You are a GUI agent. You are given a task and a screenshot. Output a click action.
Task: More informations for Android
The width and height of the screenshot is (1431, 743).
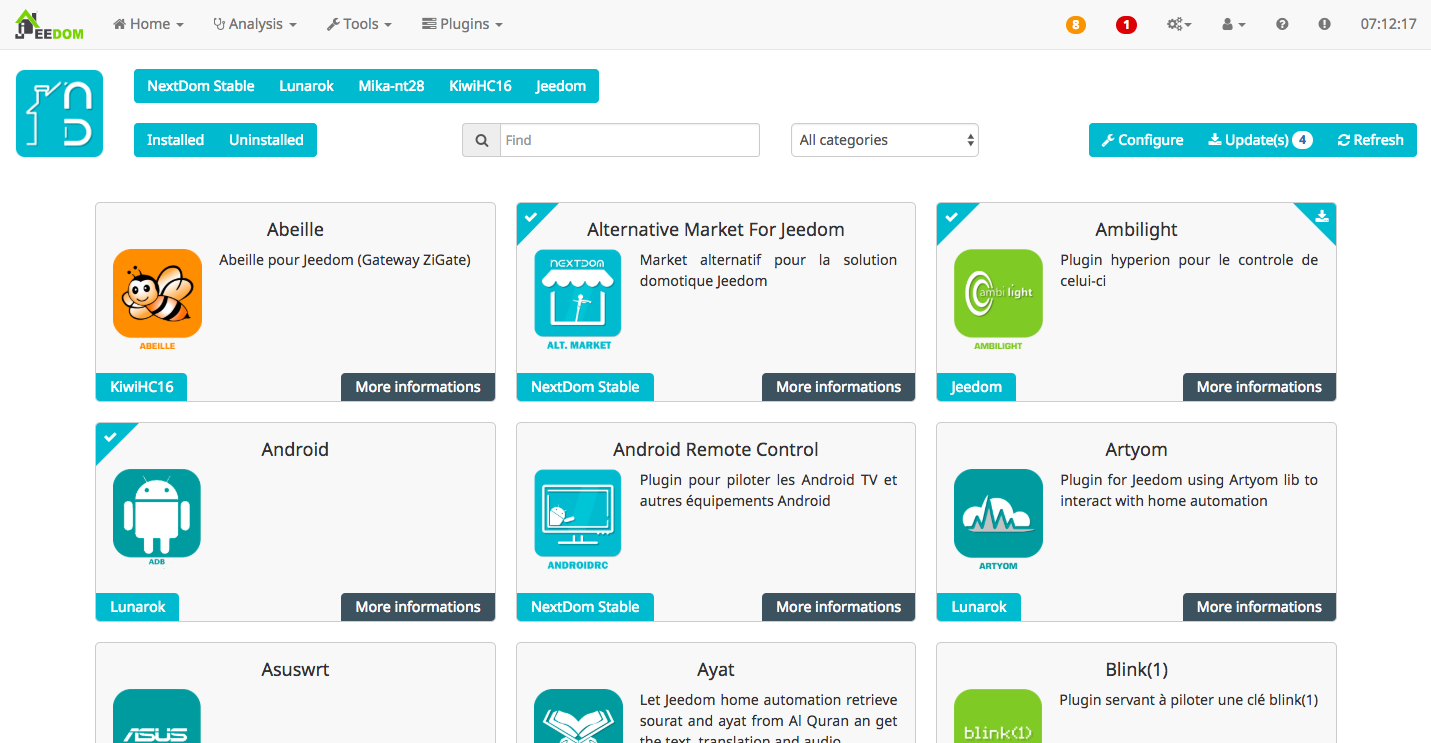tap(418, 607)
